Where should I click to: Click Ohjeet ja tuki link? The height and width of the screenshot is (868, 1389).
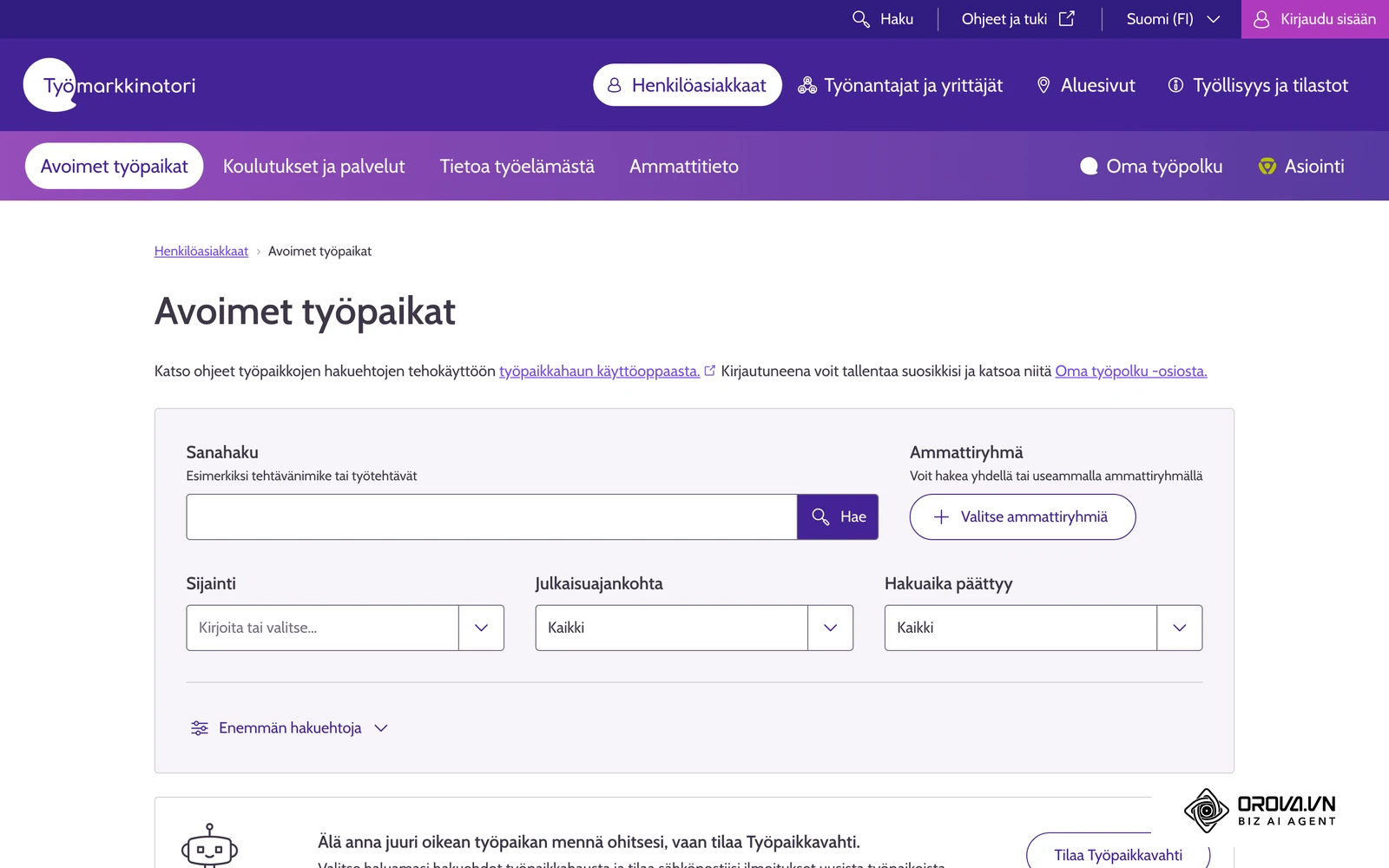point(1018,19)
